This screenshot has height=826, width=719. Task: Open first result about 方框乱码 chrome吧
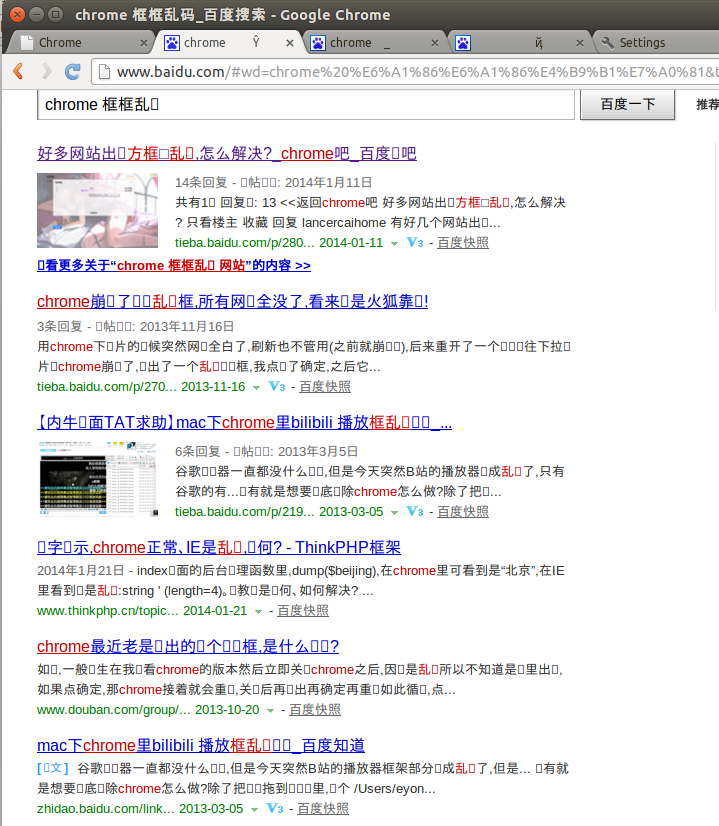pos(226,153)
